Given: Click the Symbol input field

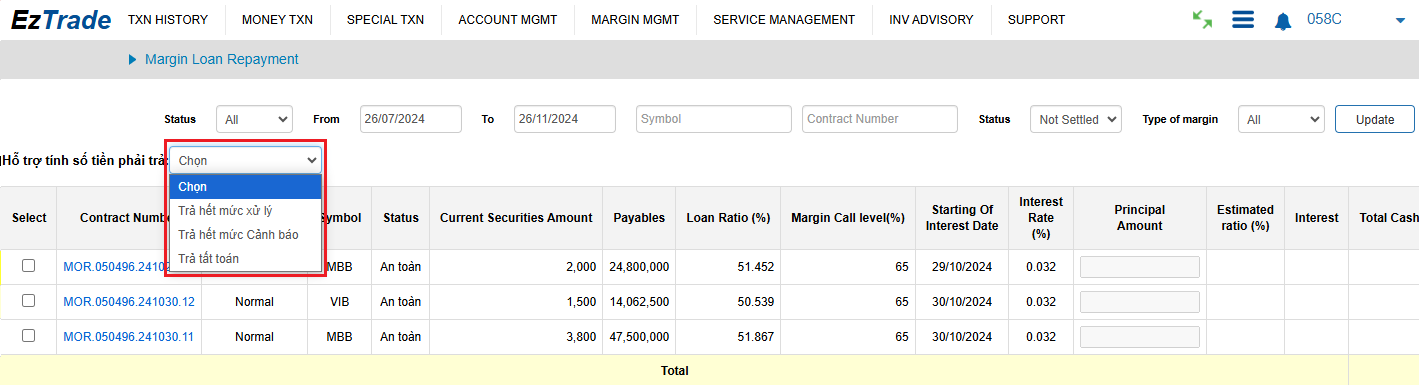Looking at the screenshot, I should (714, 119).
